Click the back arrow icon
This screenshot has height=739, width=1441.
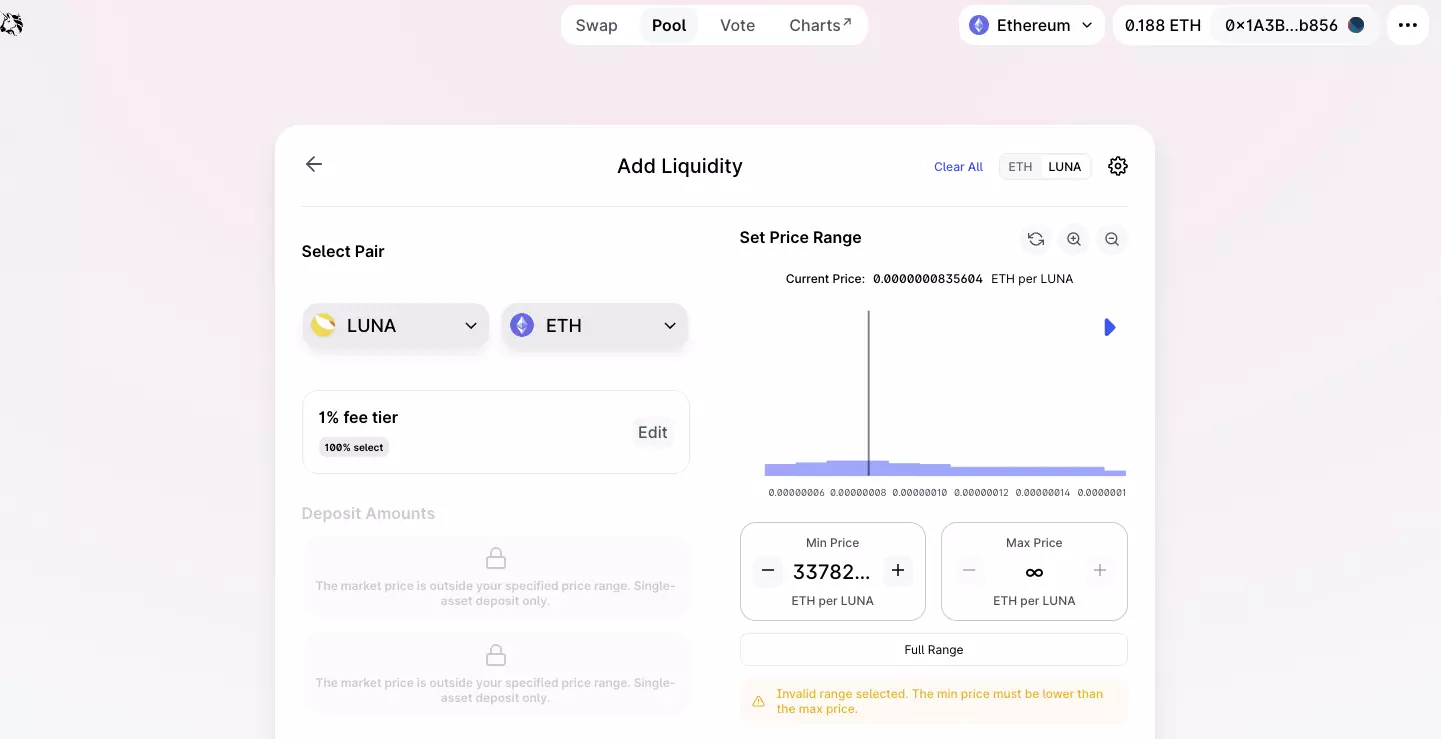tap(314, 164)
